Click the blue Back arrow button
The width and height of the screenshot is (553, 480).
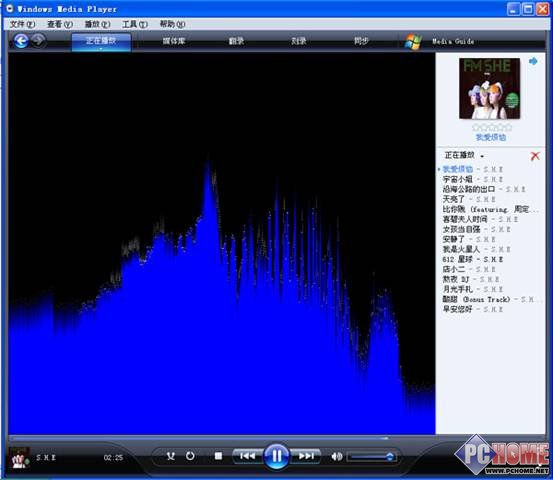pyautogui.click(x=21, y=41)
